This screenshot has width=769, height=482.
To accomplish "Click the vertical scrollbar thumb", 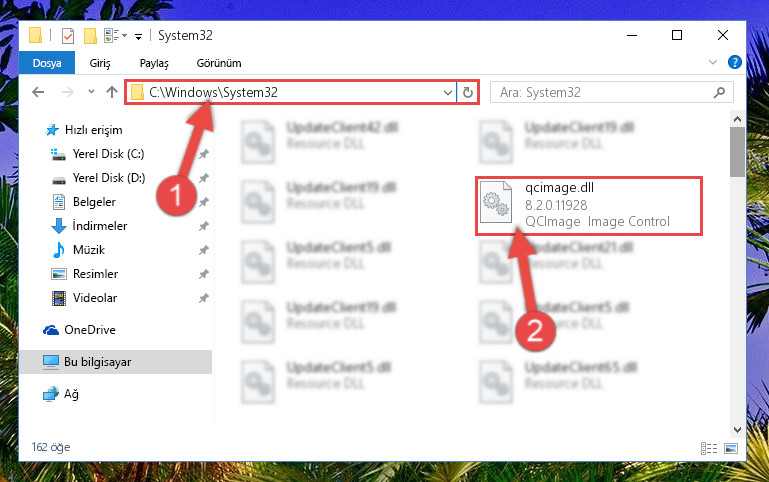I will pyautogui.click(x=737, y=152).
